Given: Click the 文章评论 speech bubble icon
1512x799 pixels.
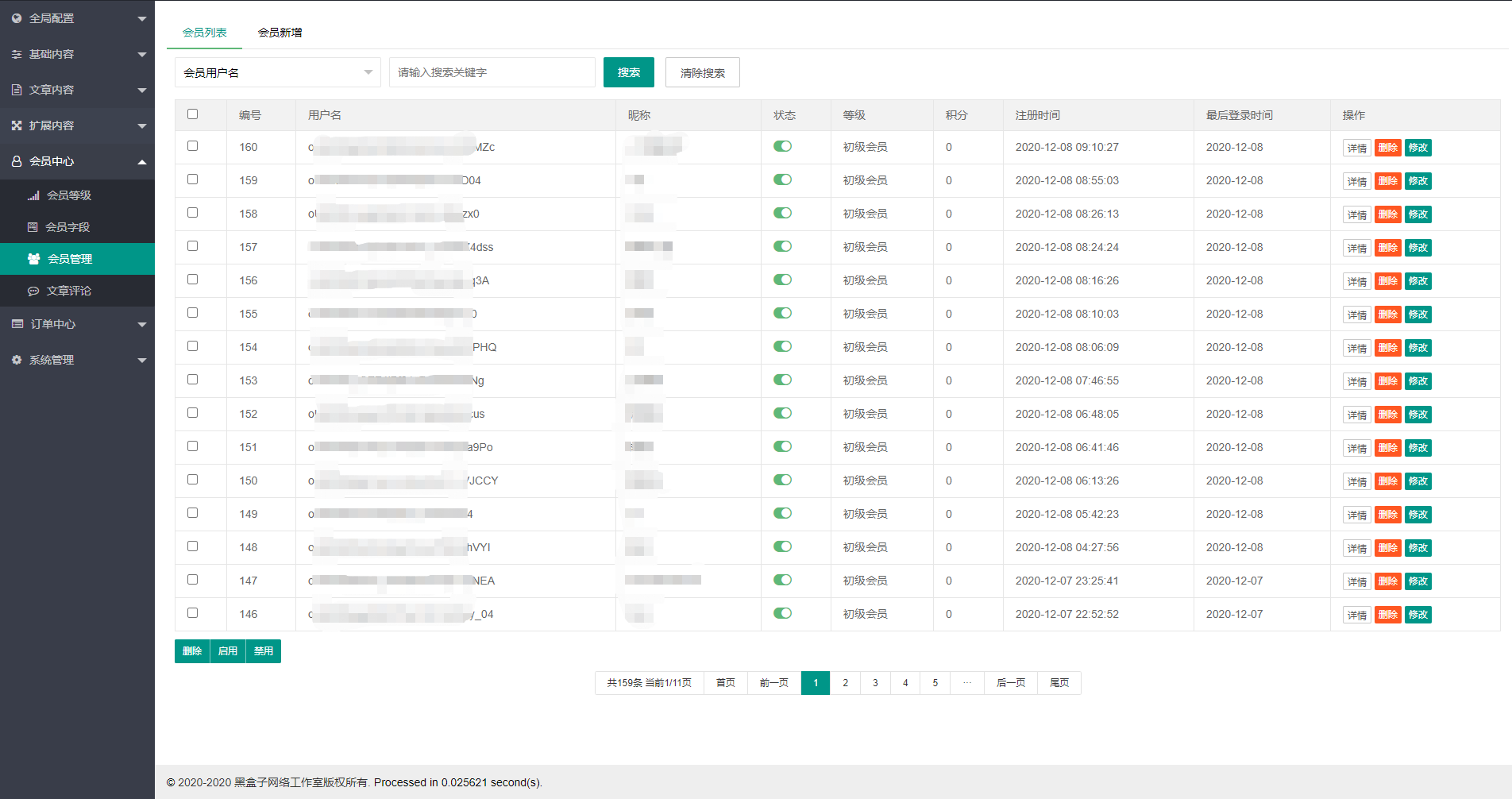Looking at the screenshot, I should [x=33, y=291].
